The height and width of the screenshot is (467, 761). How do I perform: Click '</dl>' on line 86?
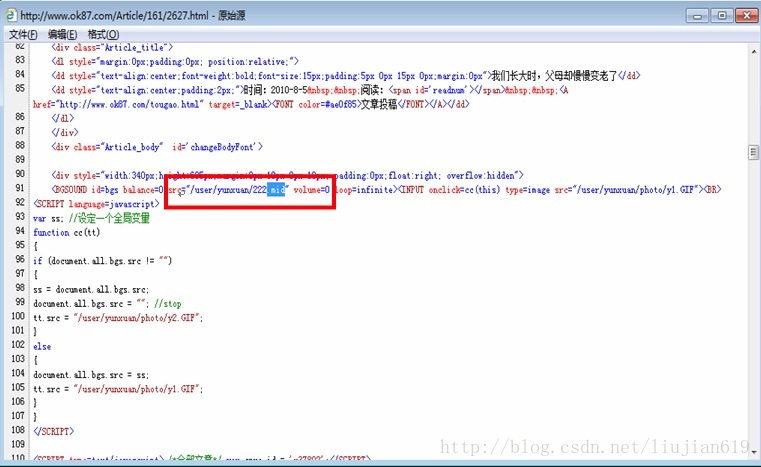[x=63, y=118]
